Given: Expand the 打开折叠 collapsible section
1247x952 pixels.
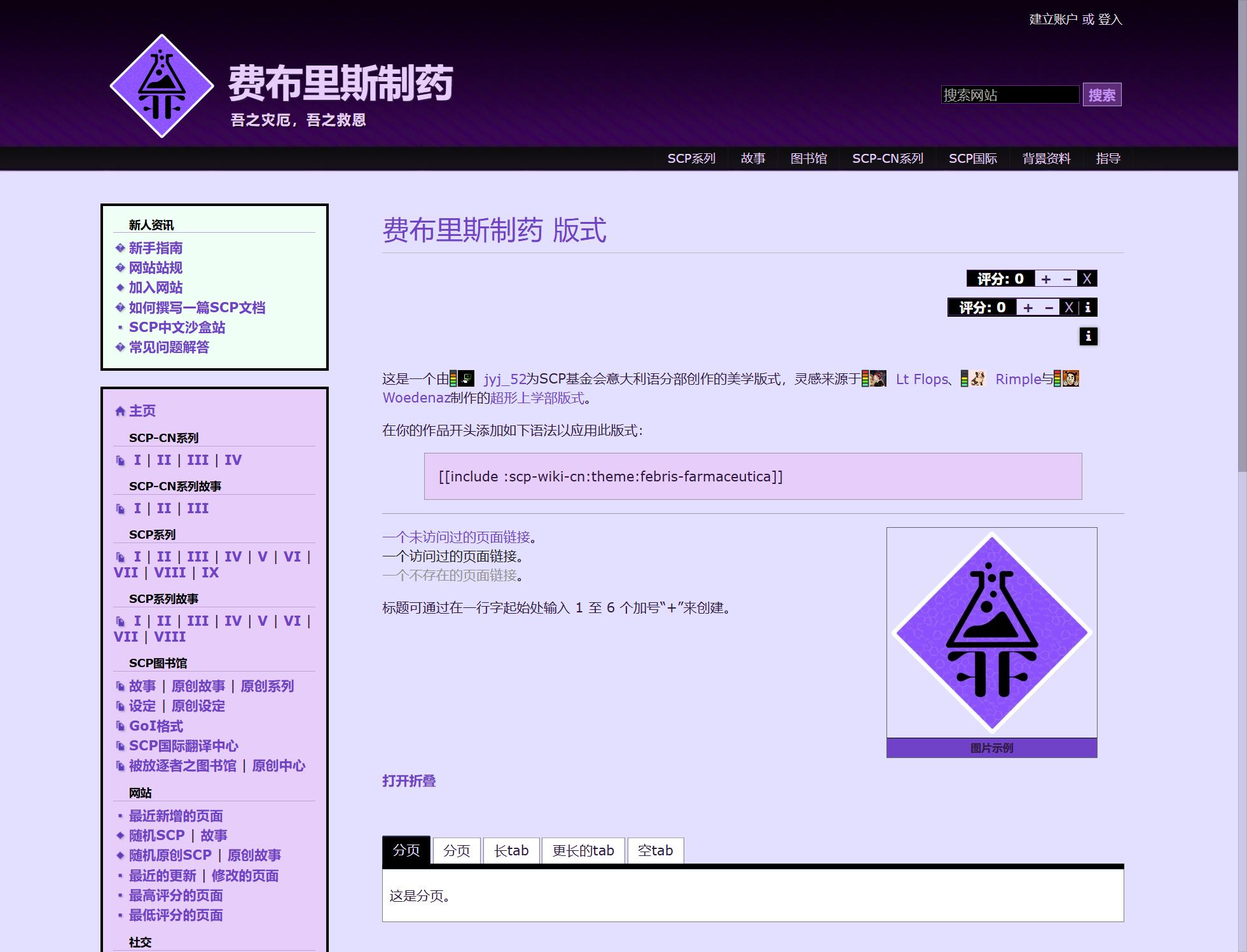Looking at the screenshot, I should [409, 781].
